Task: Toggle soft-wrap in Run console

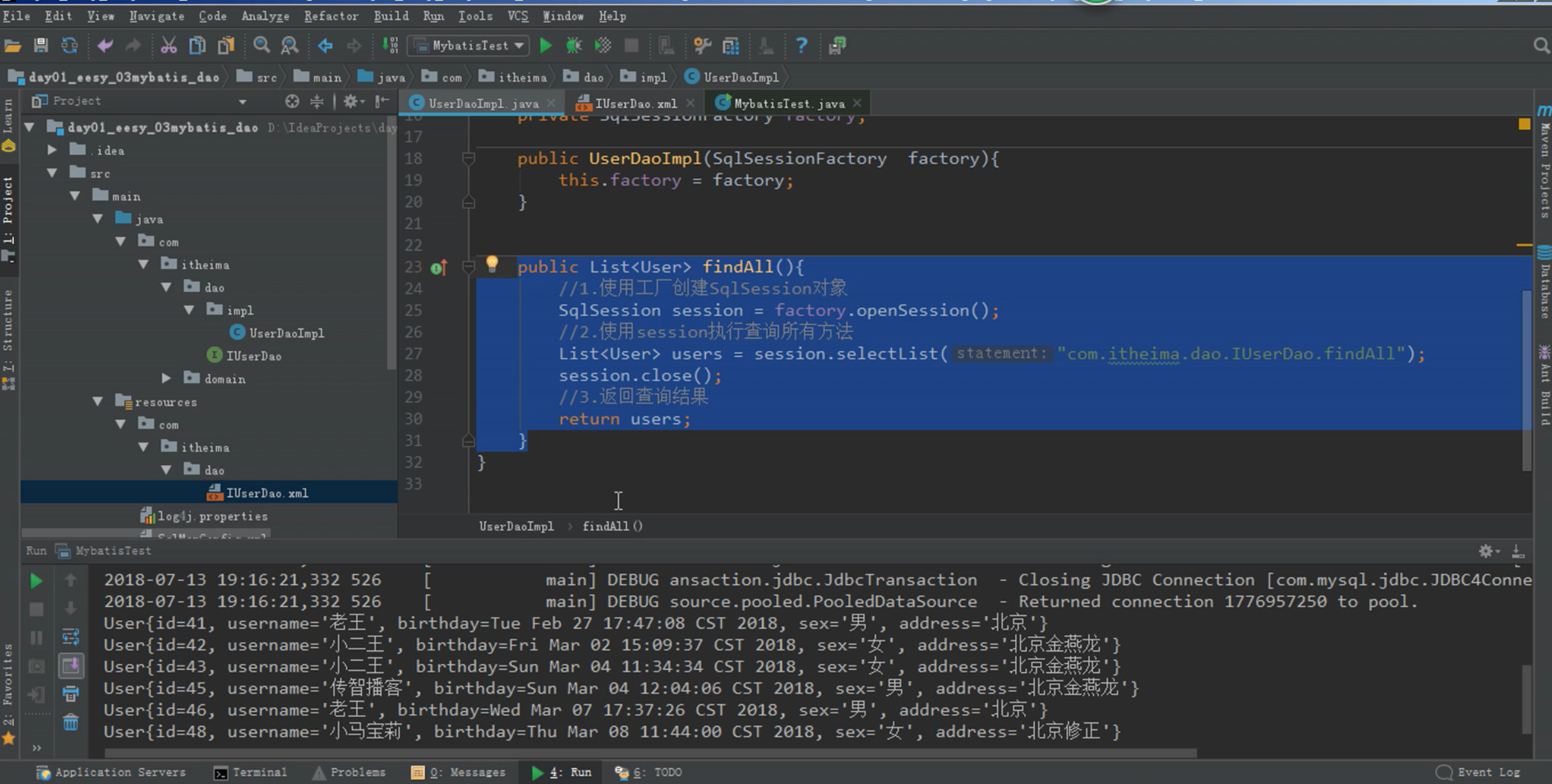Action: click(70, 637)
